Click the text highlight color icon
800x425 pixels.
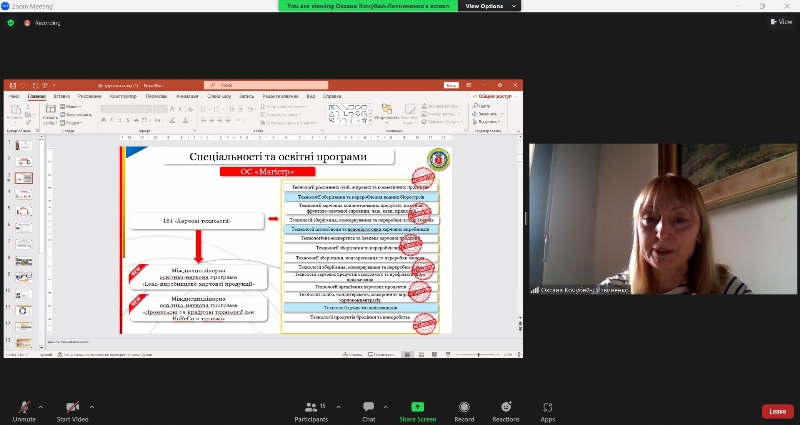173,120
